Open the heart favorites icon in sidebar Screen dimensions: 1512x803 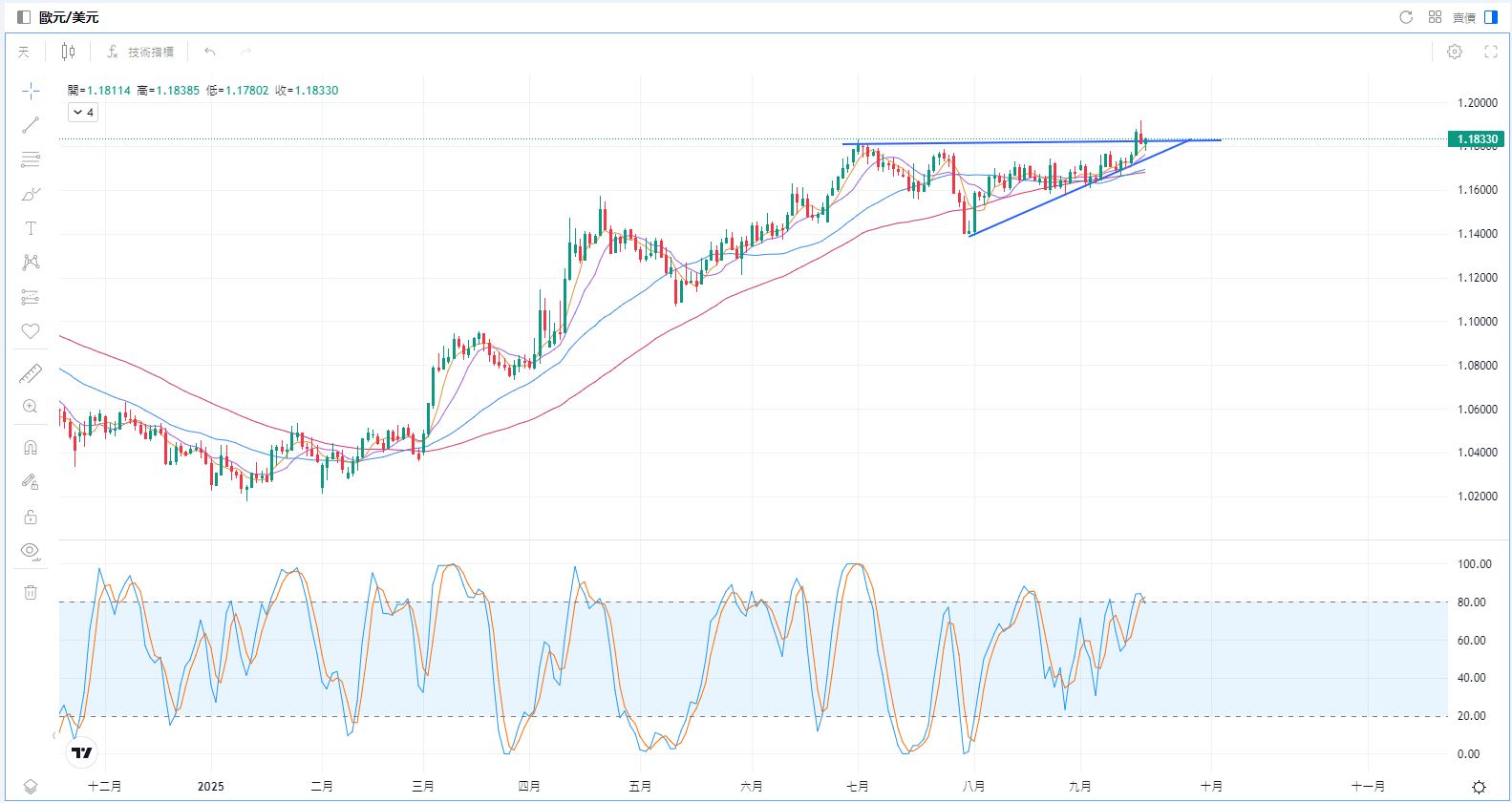(x=31, y=331)
